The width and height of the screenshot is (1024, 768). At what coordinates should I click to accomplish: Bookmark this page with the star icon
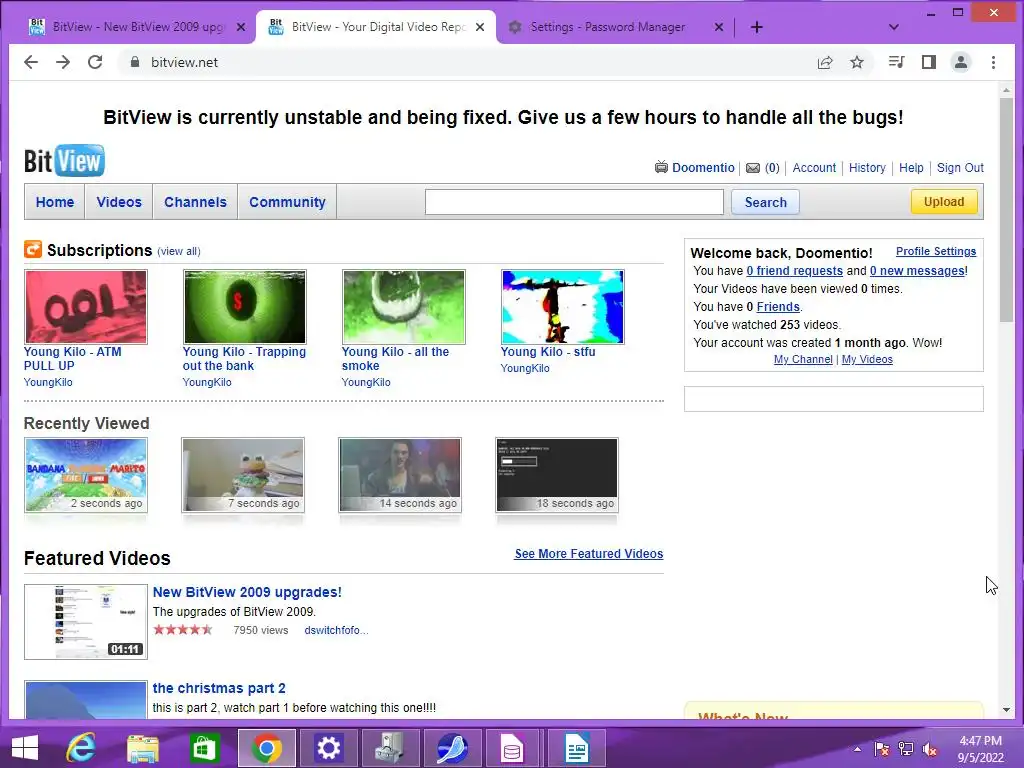click(x=857, y=62)
